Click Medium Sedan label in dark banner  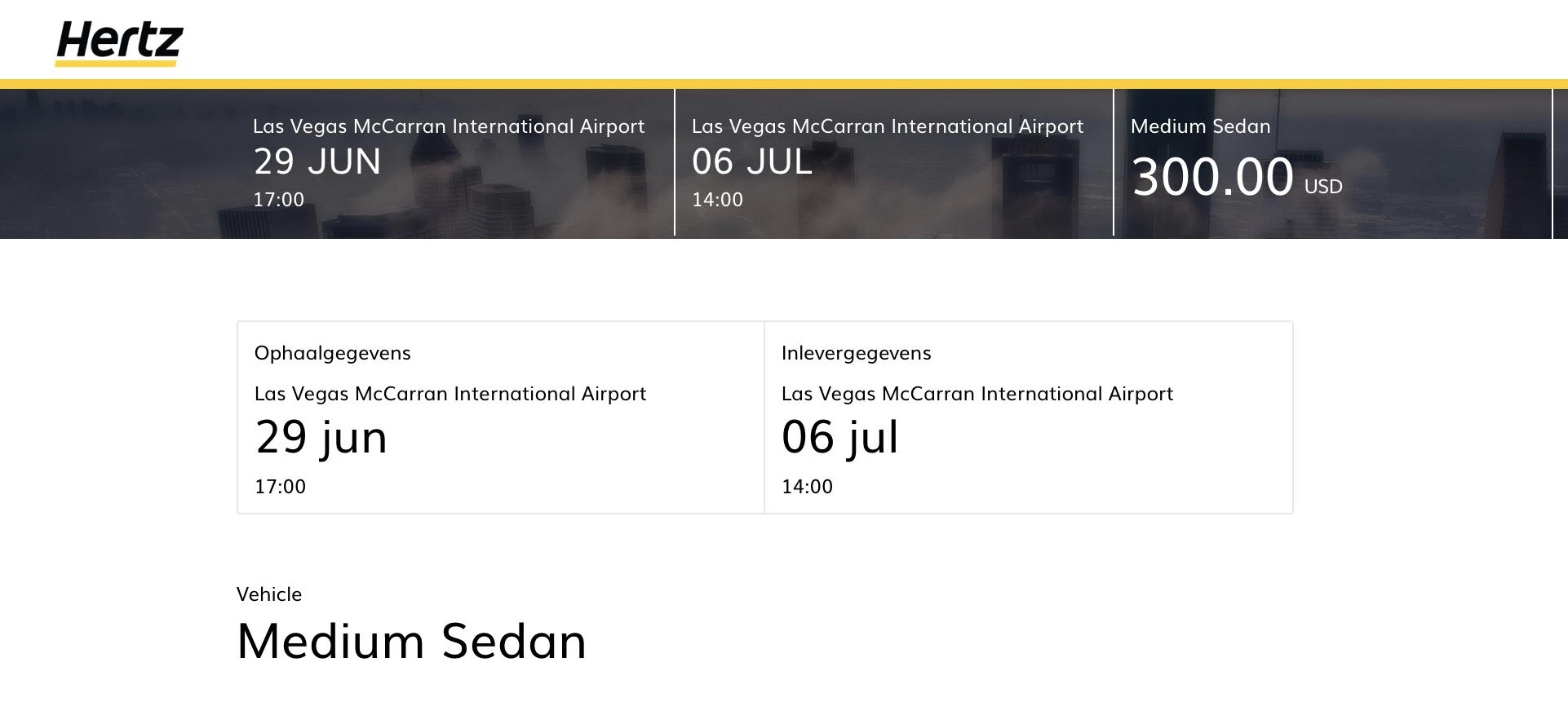coord(1200,126)
